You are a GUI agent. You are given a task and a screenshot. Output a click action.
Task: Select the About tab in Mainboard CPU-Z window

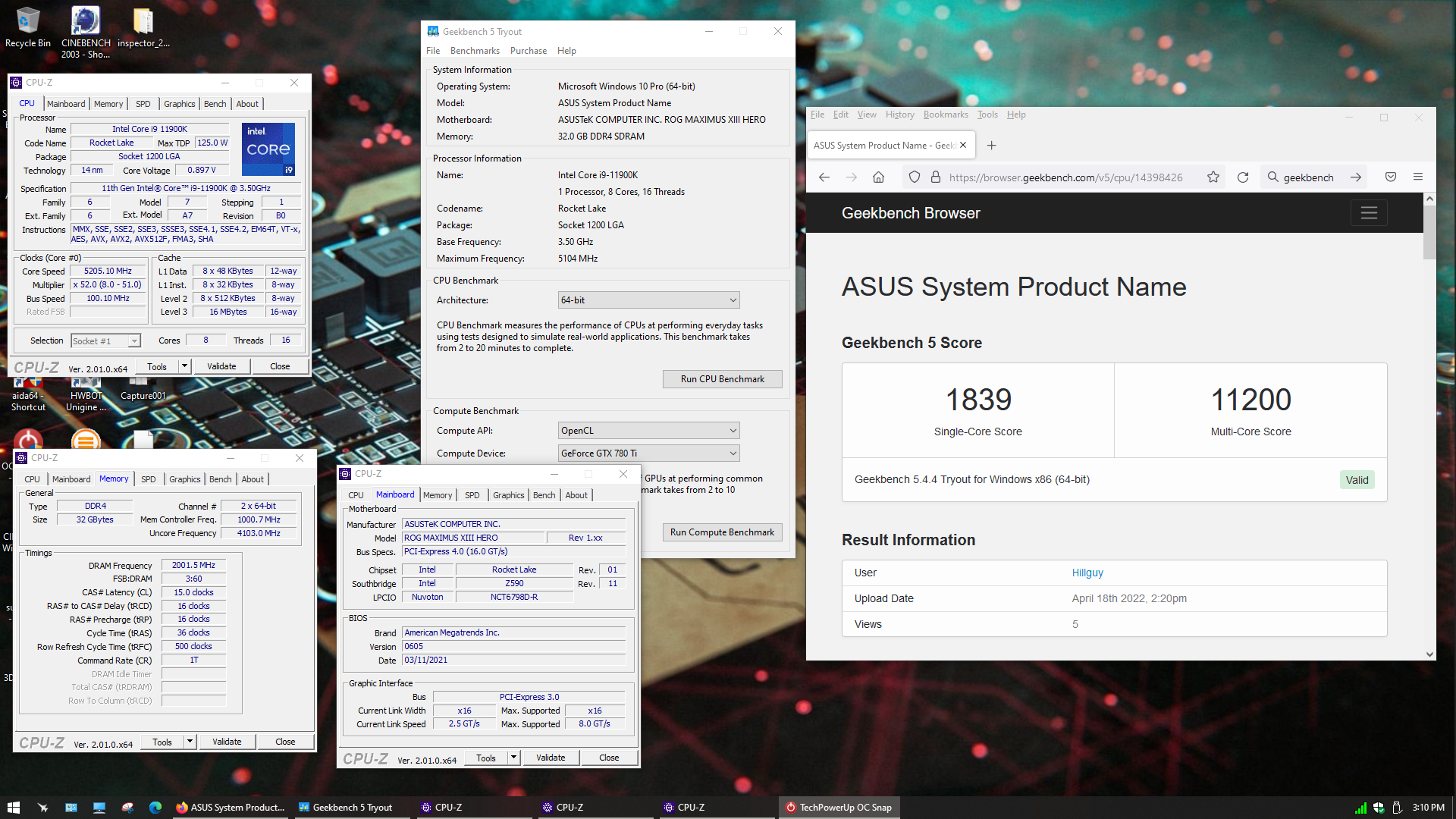[576, 495]
